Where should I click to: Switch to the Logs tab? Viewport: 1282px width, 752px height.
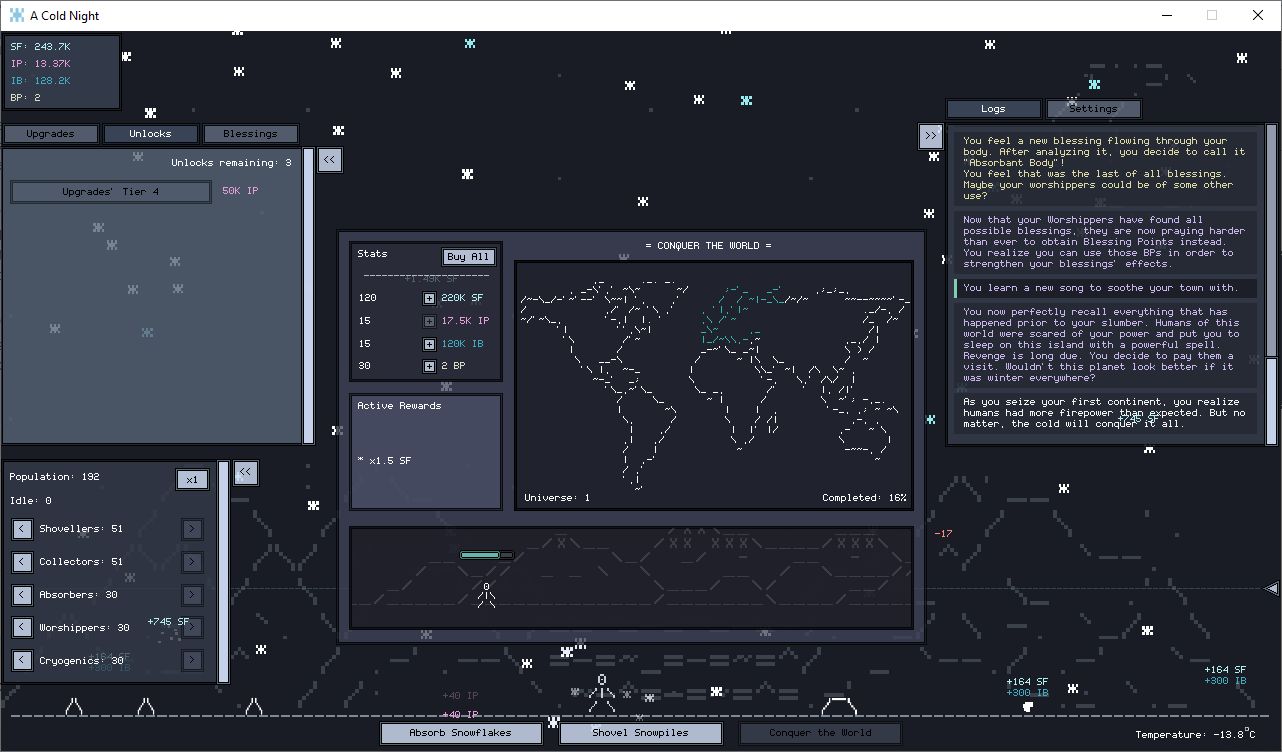click(993, 108)
